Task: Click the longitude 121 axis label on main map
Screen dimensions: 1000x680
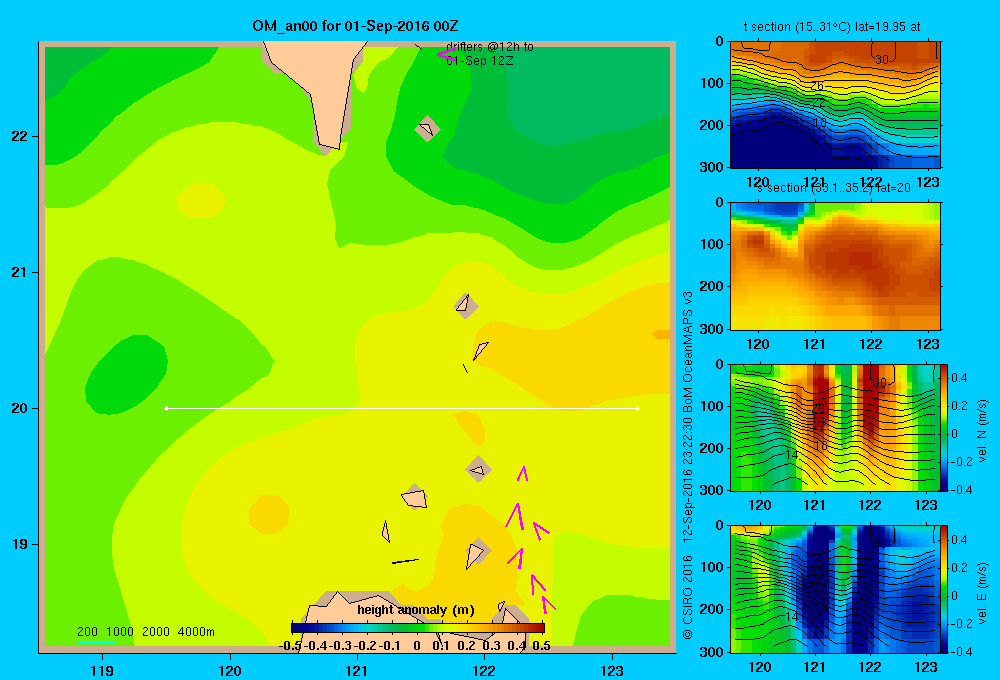Action: pyautogui.click(x=357, y=670)
